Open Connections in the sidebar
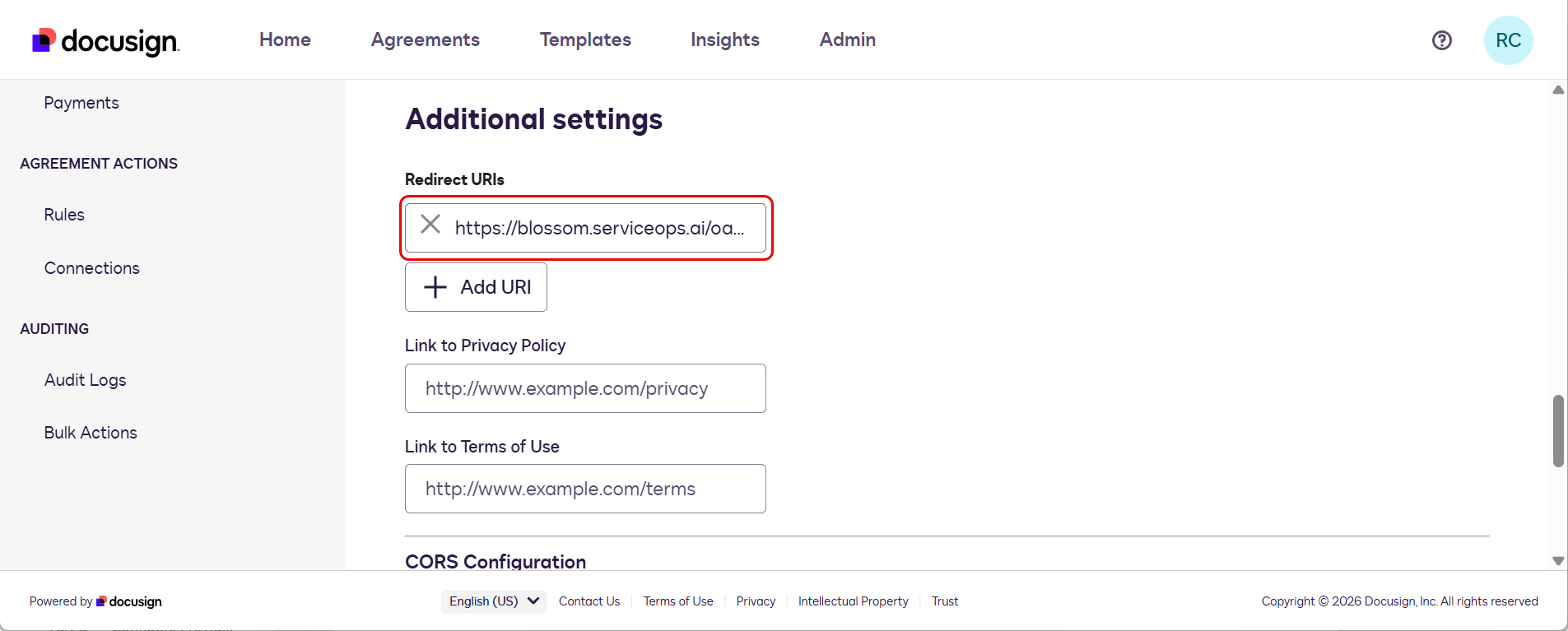This screenshot has width=1568, height=631. tap(91, 268)
